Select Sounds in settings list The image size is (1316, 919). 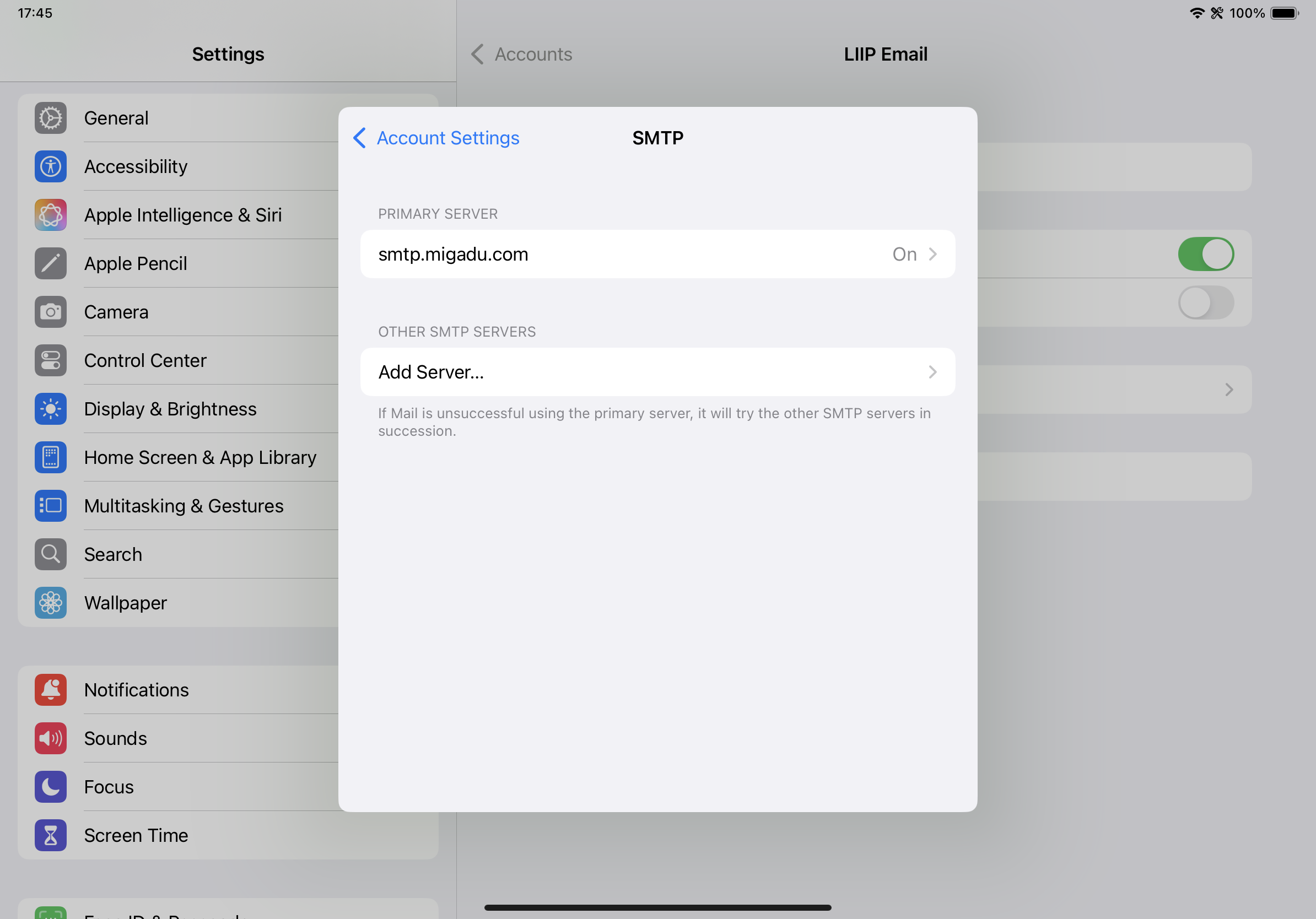pos(116,738)
